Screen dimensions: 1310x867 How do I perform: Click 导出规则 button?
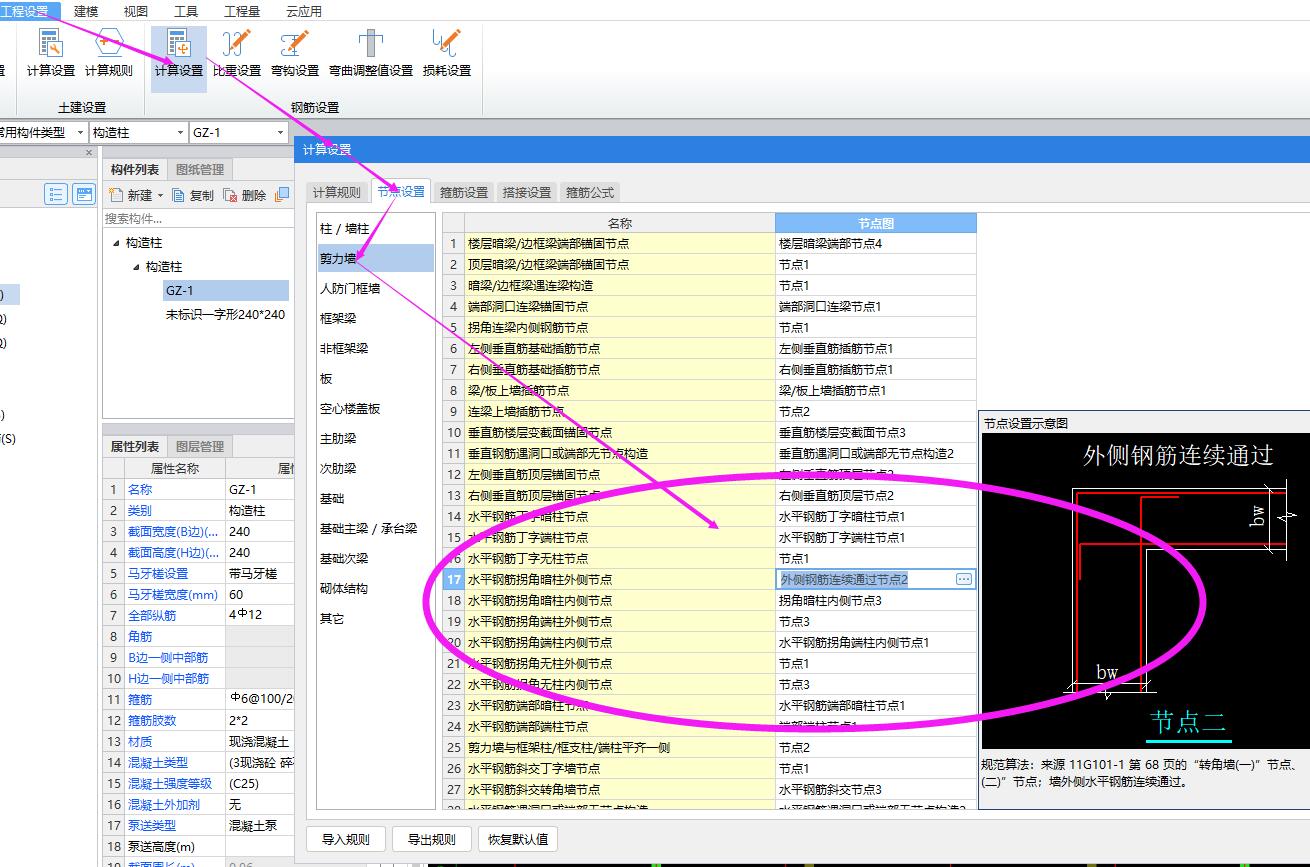pos(431,839)
